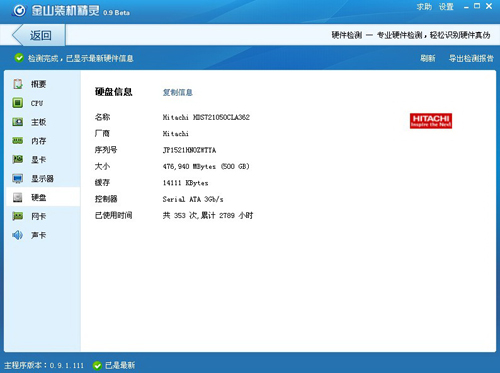Click the cache value 14111 KBytes
The height and width of the screenshot is (373, 500).
(185, 183)
